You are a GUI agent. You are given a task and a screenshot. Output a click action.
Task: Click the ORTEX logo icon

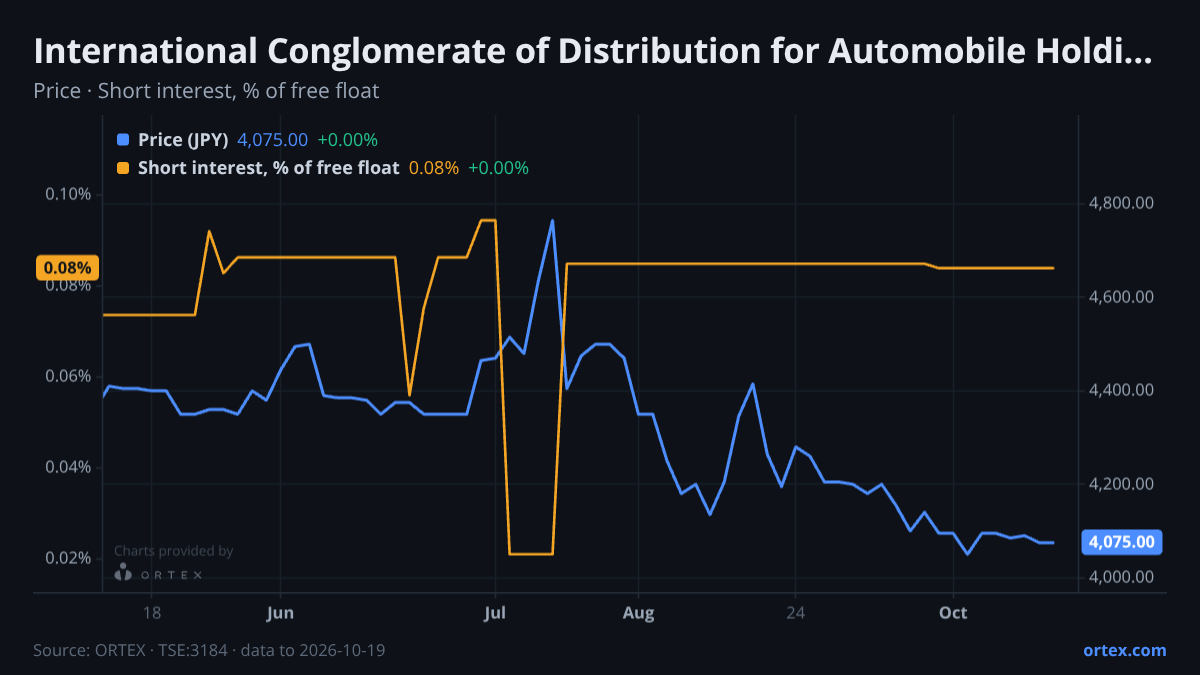click(x=123, y=573)
